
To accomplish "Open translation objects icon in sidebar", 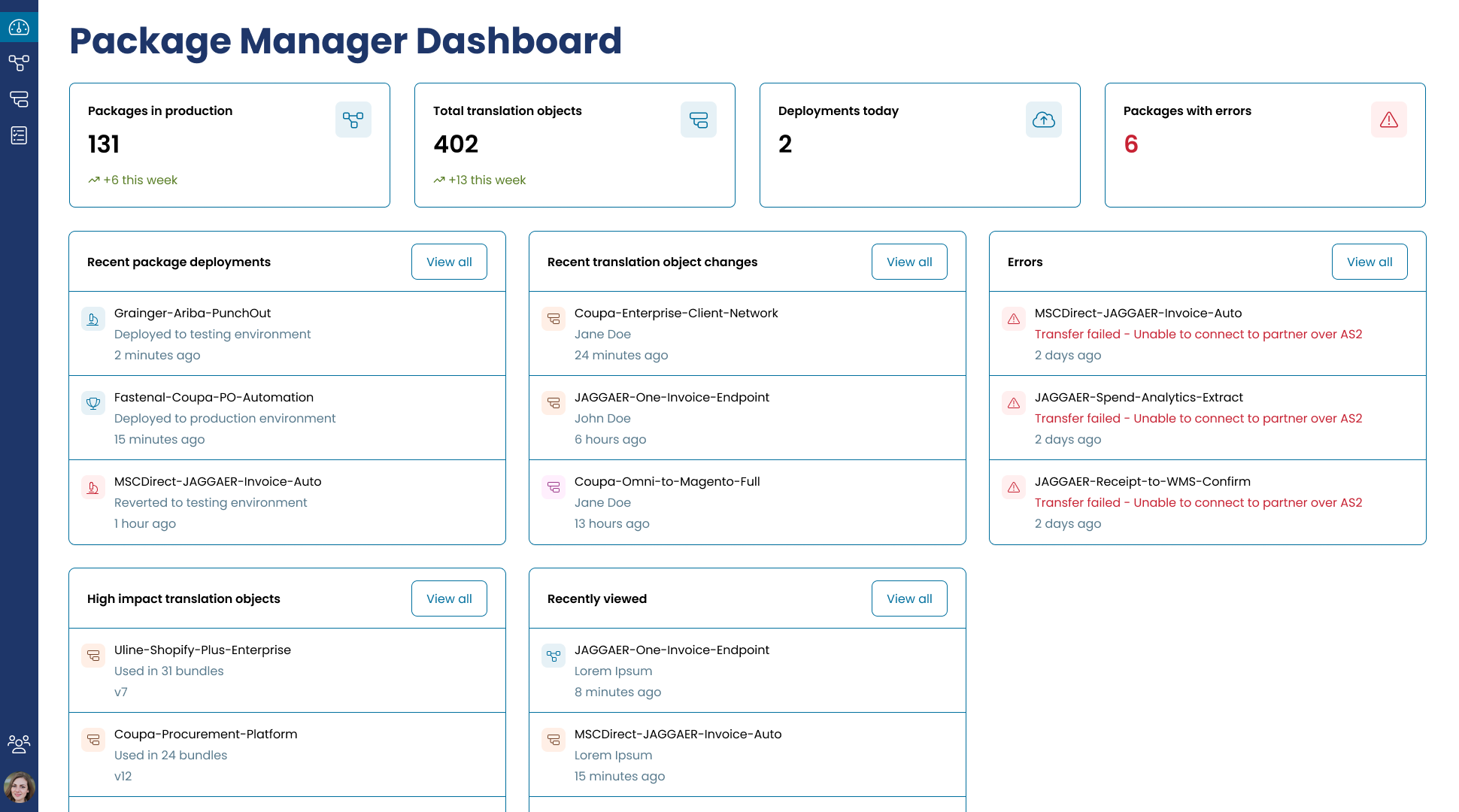I will point(19,99).
